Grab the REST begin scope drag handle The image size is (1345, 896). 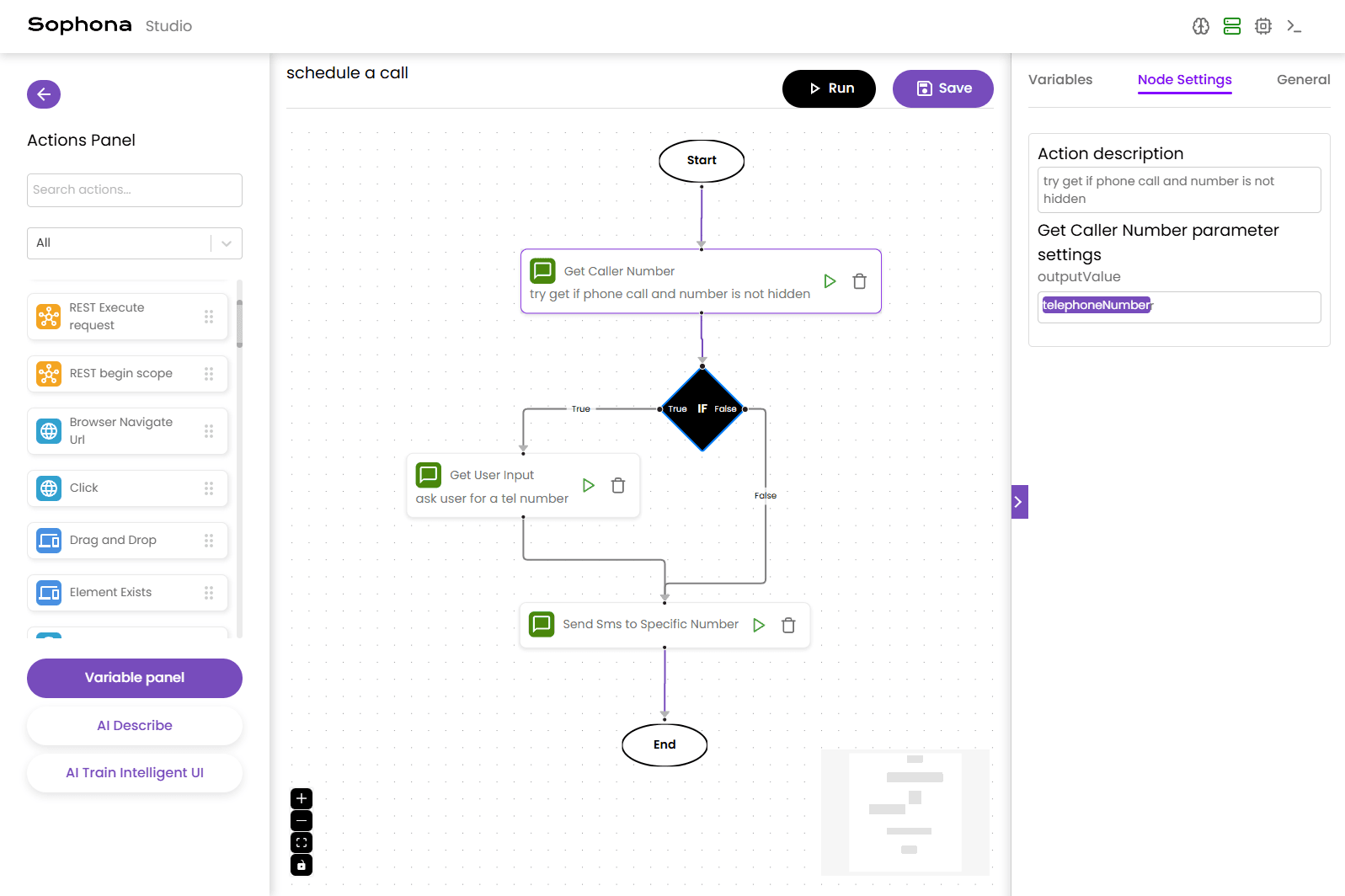[x=209, y=374]
